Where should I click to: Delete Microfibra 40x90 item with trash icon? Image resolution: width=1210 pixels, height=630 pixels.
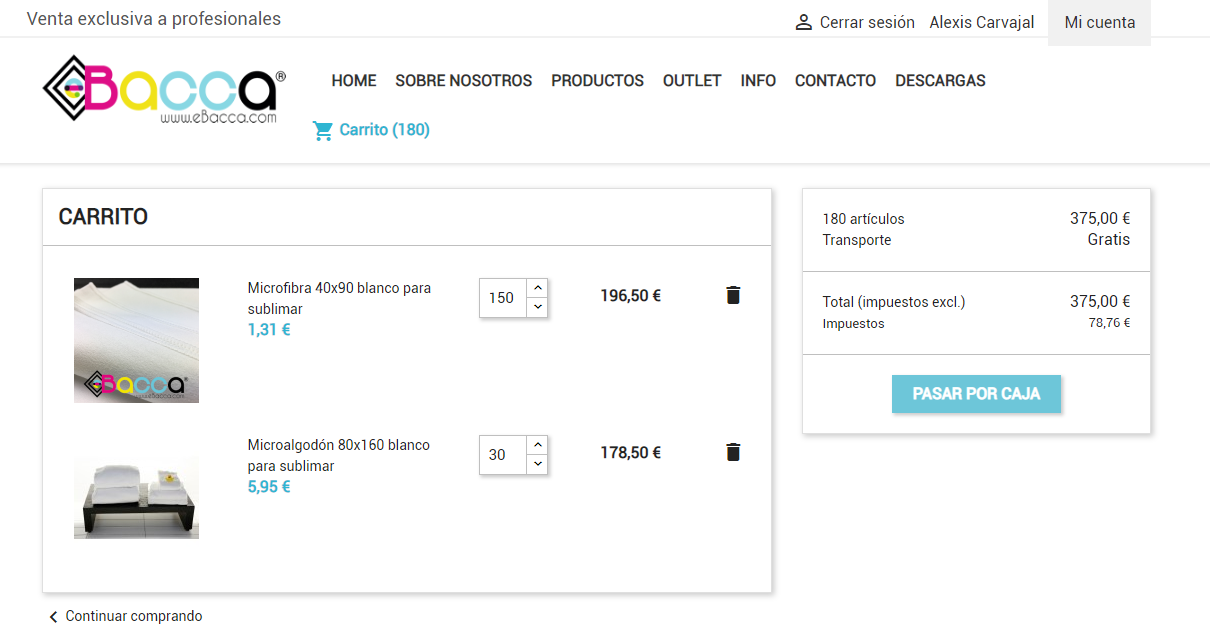tap(733, 295)
